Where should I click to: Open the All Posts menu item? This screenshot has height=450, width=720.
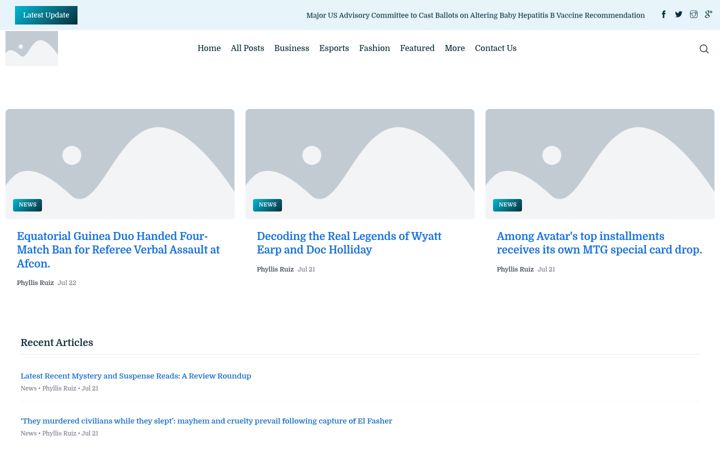[x=247, y=48]
